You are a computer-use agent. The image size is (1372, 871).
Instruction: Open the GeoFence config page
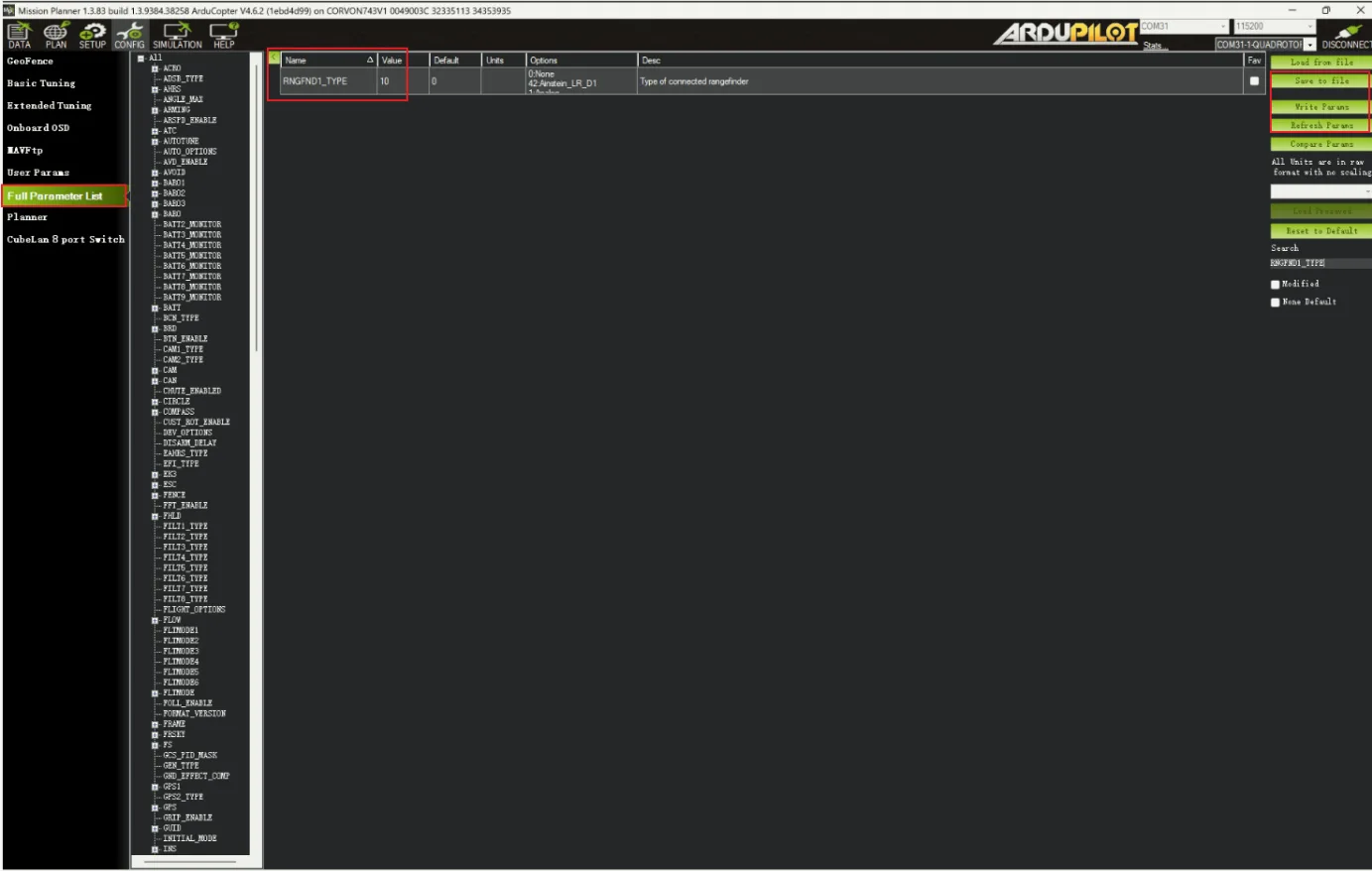tap(30, 62)
